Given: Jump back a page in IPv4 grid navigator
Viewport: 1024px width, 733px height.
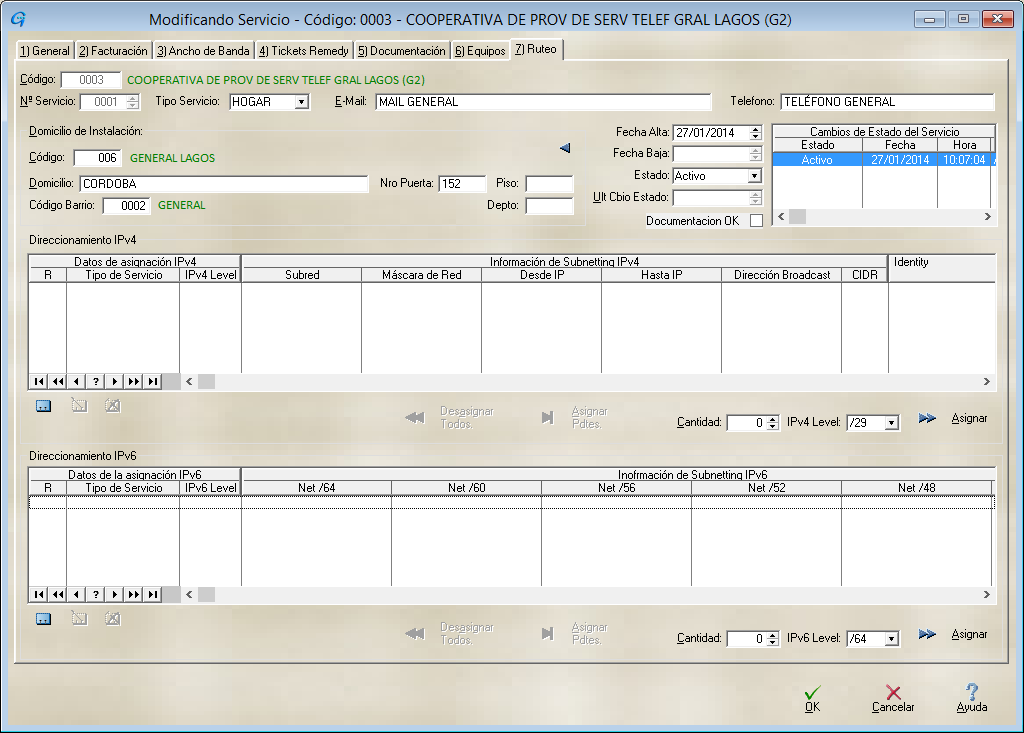Looking at the screenshot, I should point(58,382).
